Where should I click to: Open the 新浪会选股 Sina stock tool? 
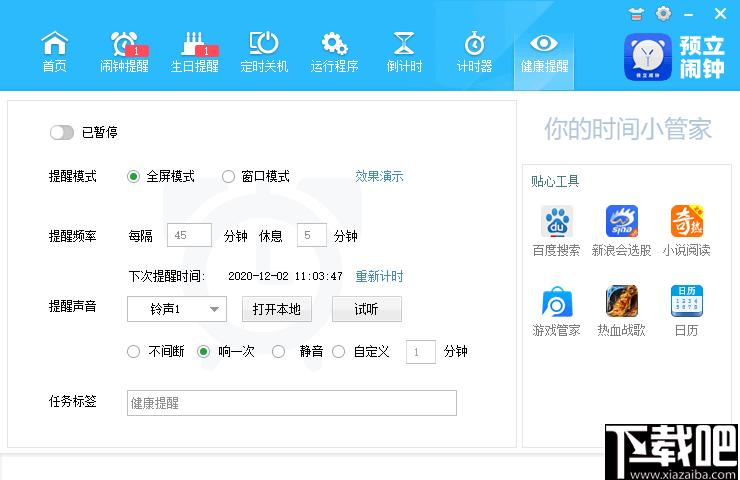point(622,231)
